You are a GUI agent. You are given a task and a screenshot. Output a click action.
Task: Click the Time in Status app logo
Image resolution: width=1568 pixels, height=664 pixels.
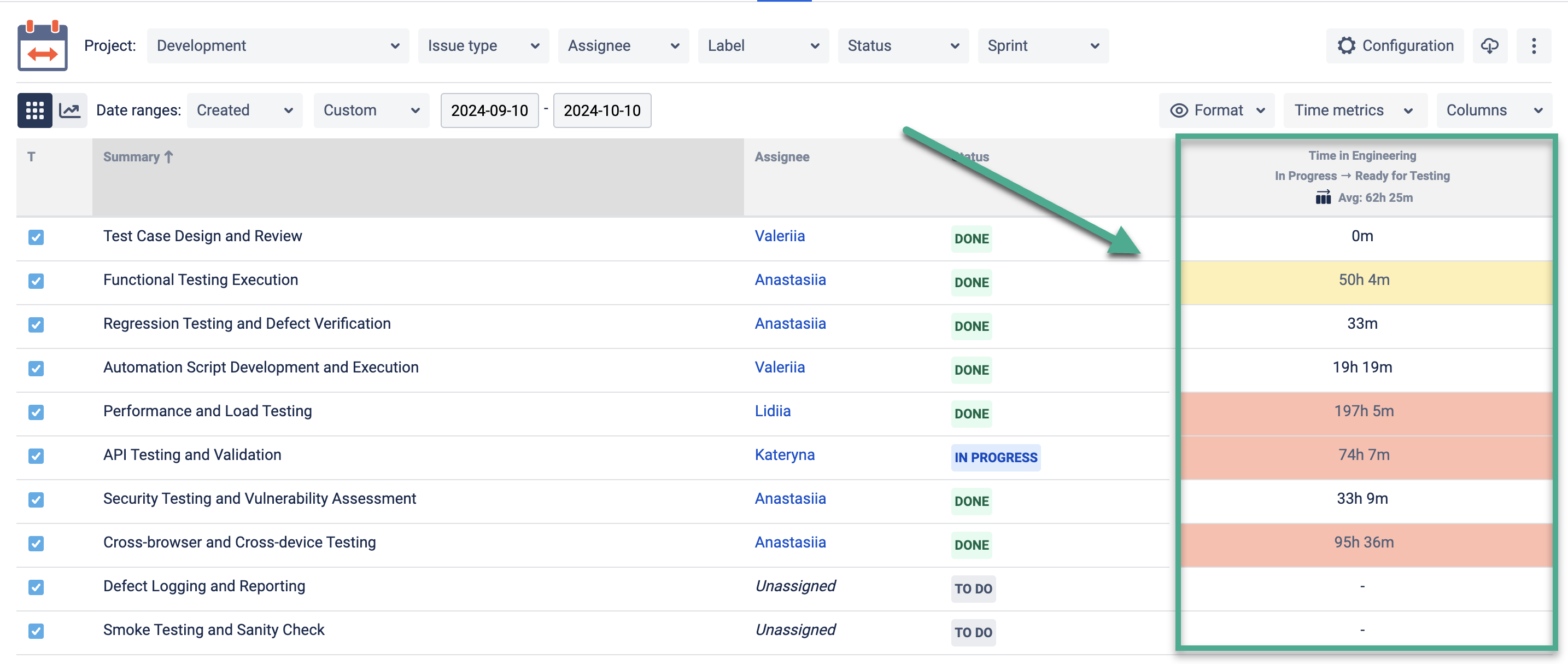pyautogui.click(x=42, y=46)
